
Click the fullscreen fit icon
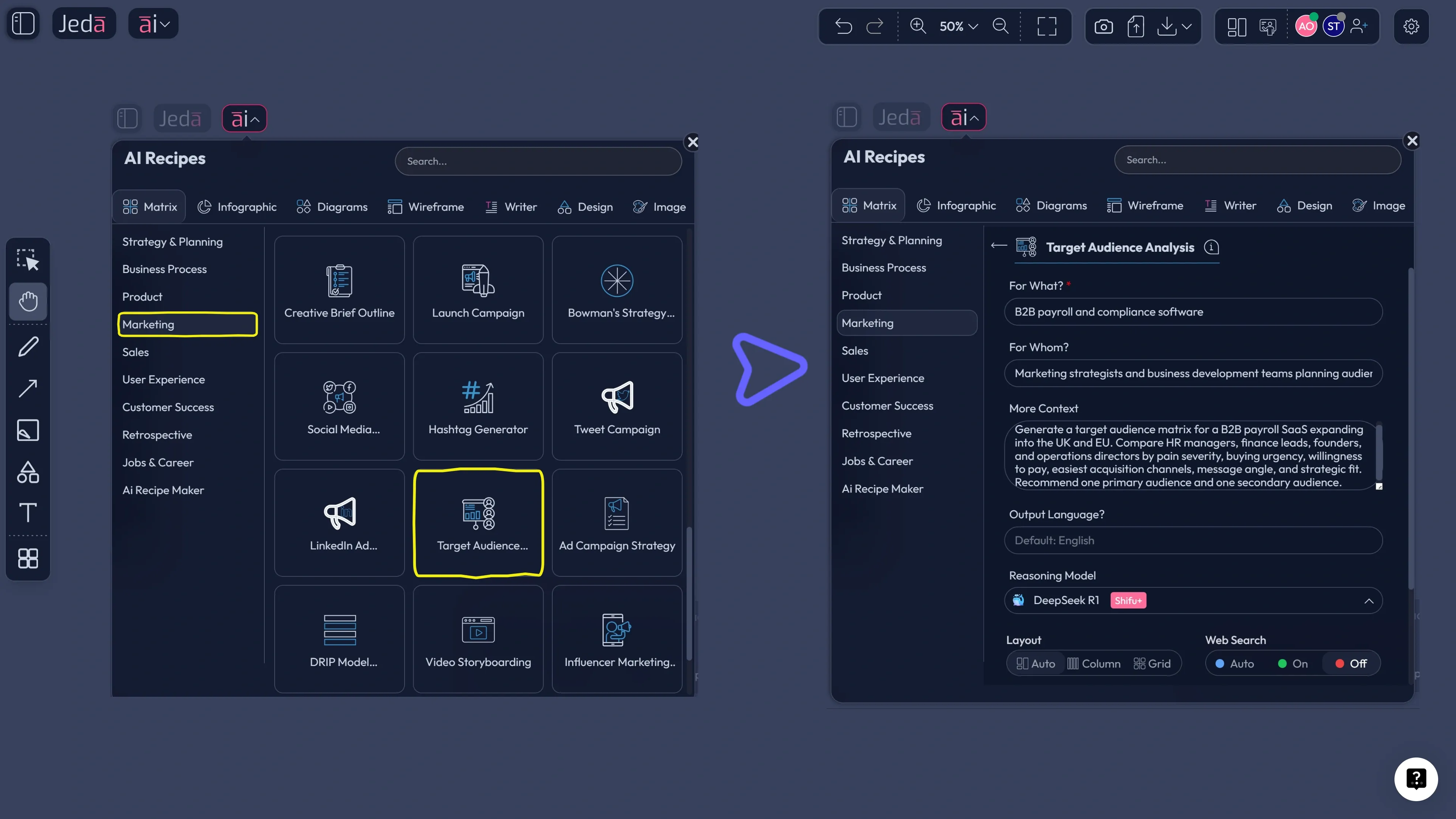1046,26
